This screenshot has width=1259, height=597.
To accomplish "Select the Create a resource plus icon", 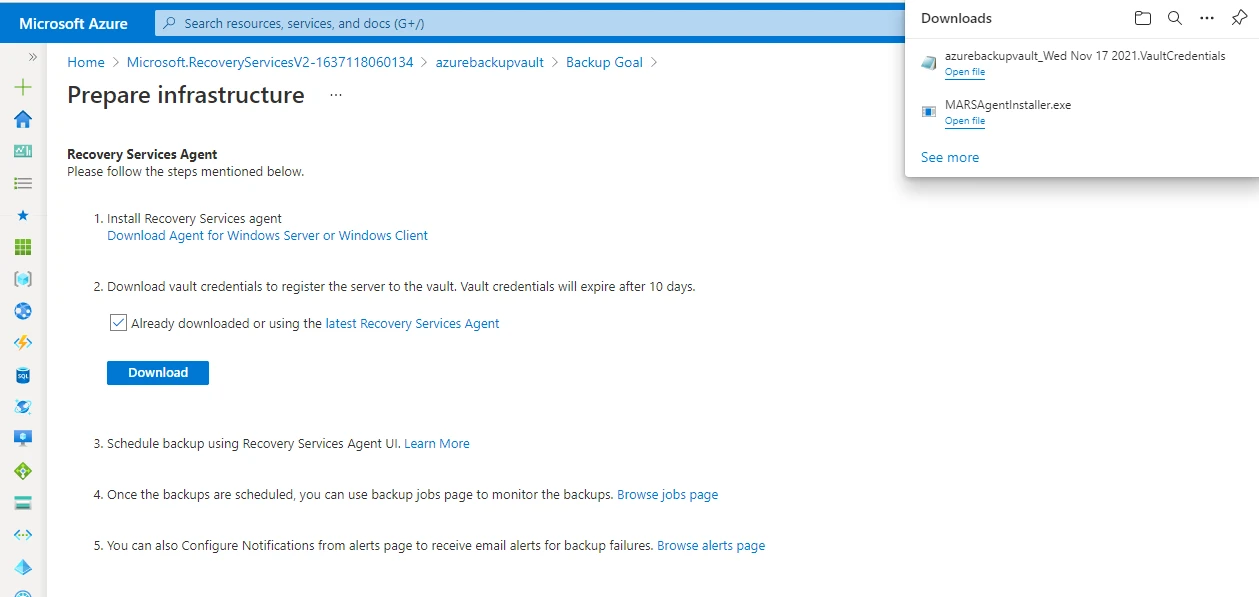I will 22,87.
